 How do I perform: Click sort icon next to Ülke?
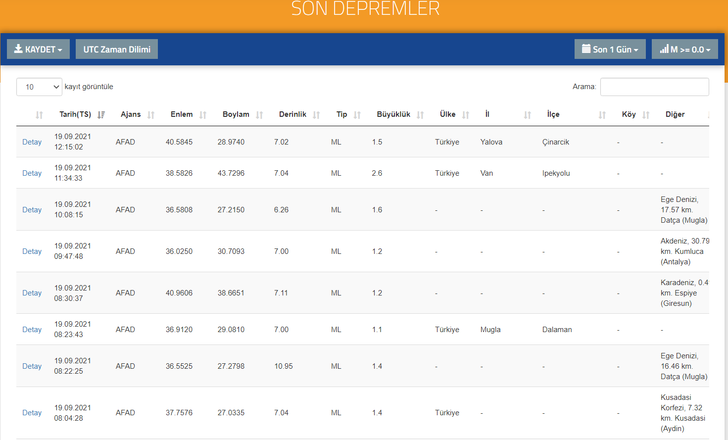click(x=465, y=115)
